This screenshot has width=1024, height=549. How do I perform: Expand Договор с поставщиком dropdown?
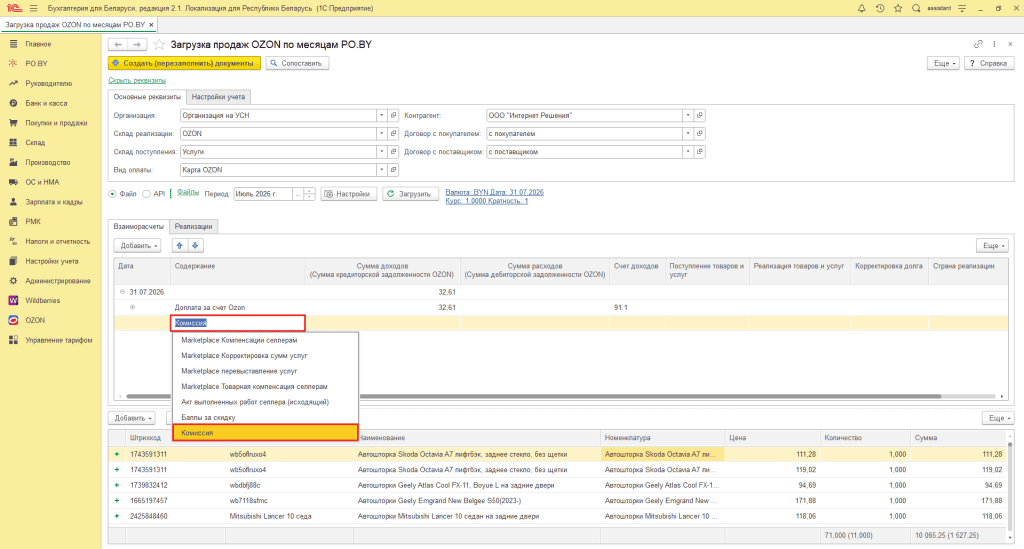click(x=688, y=151)
